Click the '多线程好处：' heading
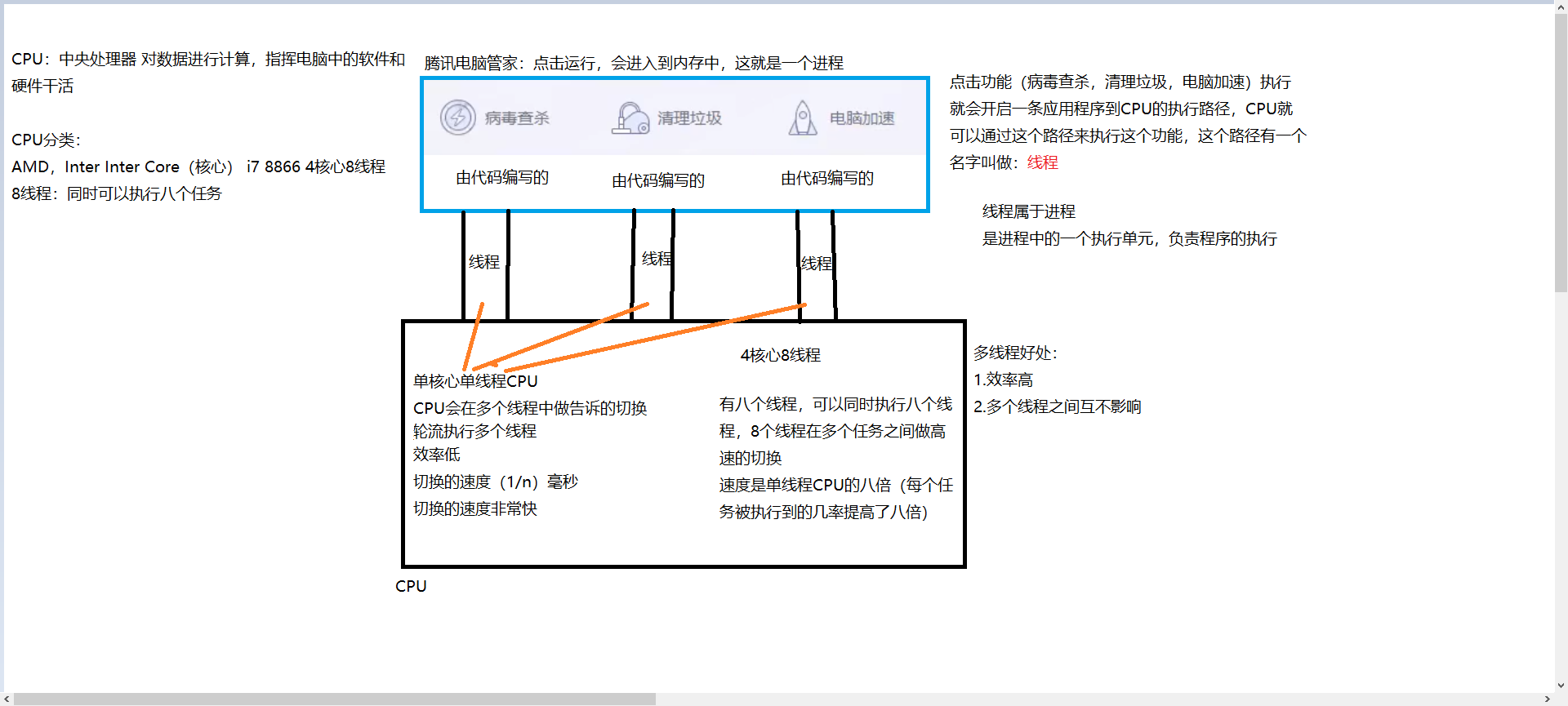 (1016, 353)
